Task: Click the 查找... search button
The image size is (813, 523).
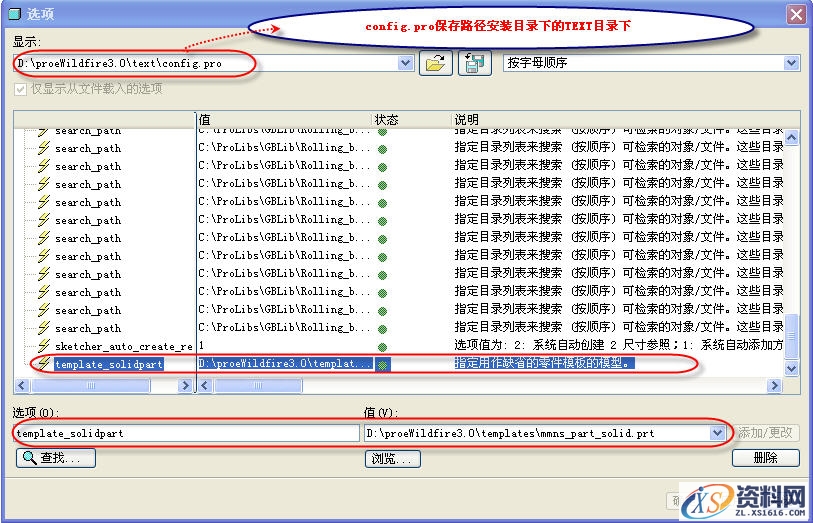Action: pyautogui.click(x=56, y=458)
